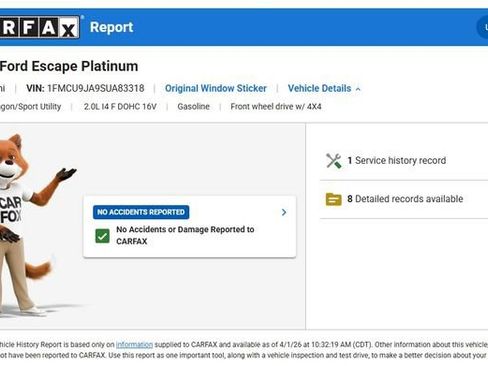Click the wrench service history icon

pos(334,161)
